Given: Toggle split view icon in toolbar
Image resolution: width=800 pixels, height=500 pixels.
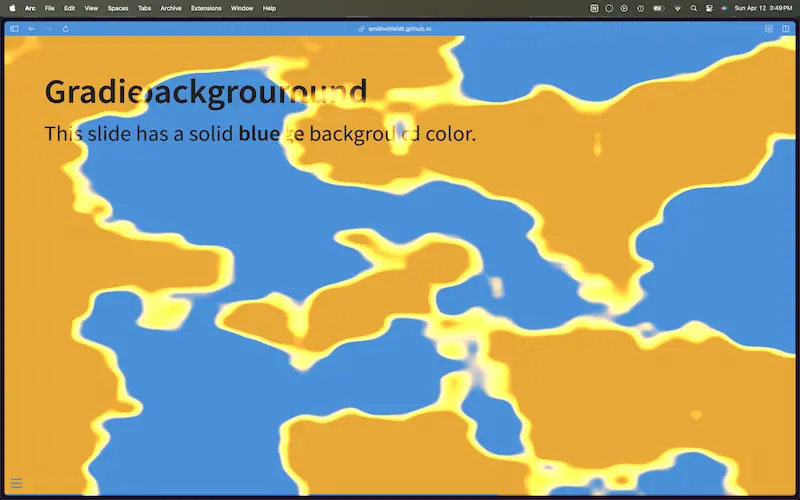Looking at the screenshot, I should (x=786, y=29).
